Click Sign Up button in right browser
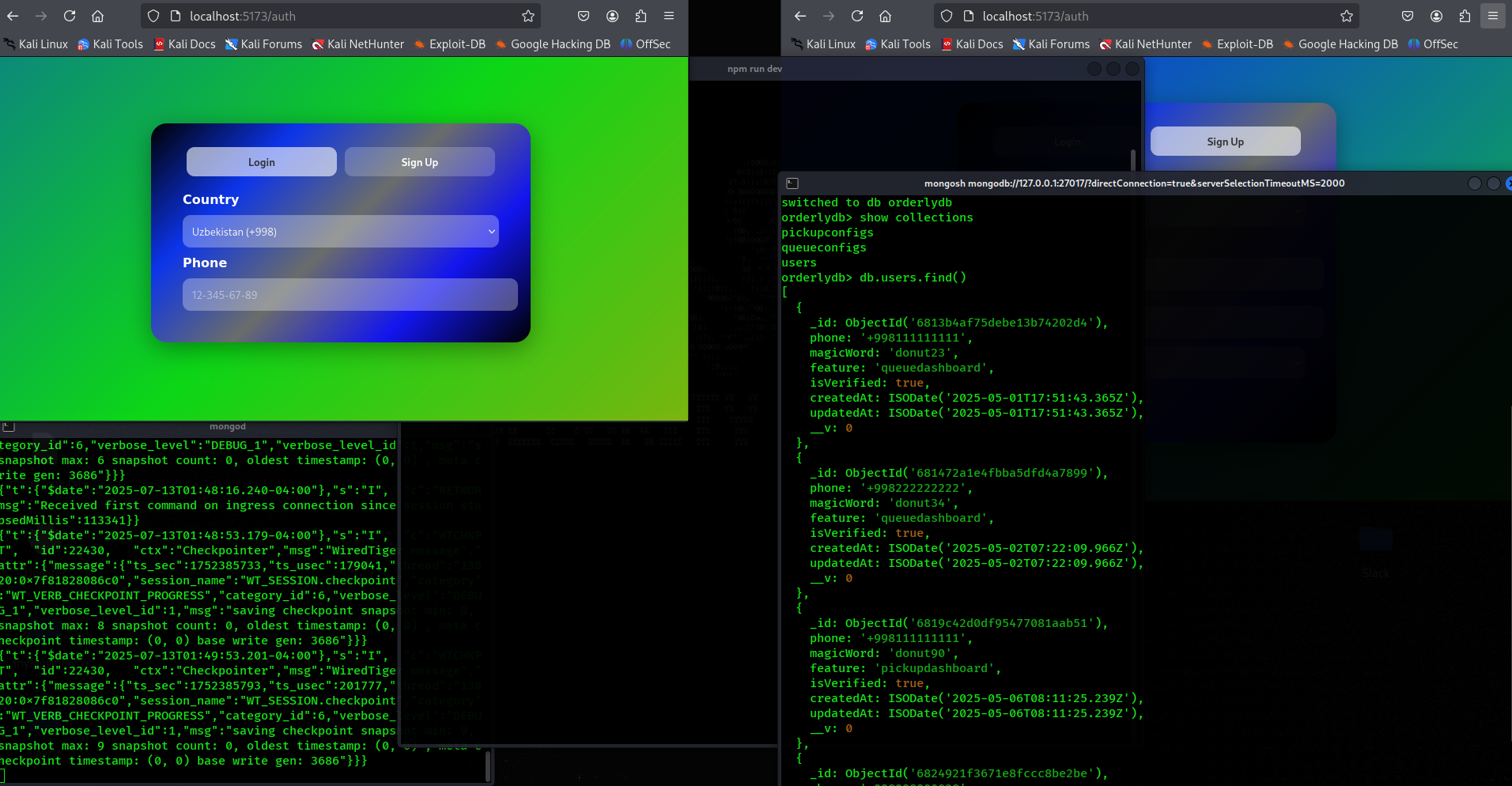Viewport: 1512px width, 786px height. 1225,142
